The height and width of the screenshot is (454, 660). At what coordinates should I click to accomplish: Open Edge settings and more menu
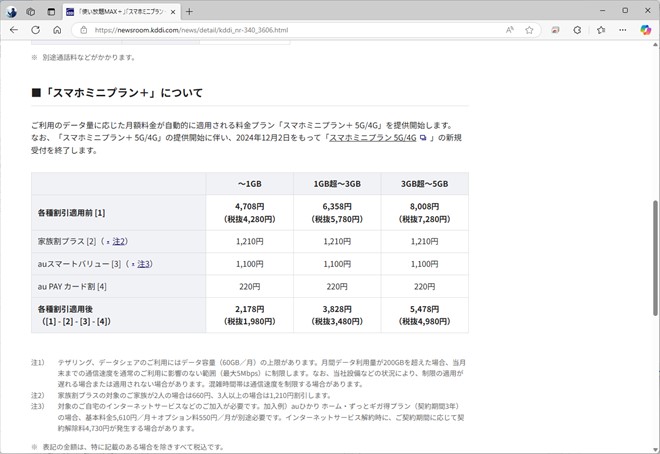click(623, 30)
